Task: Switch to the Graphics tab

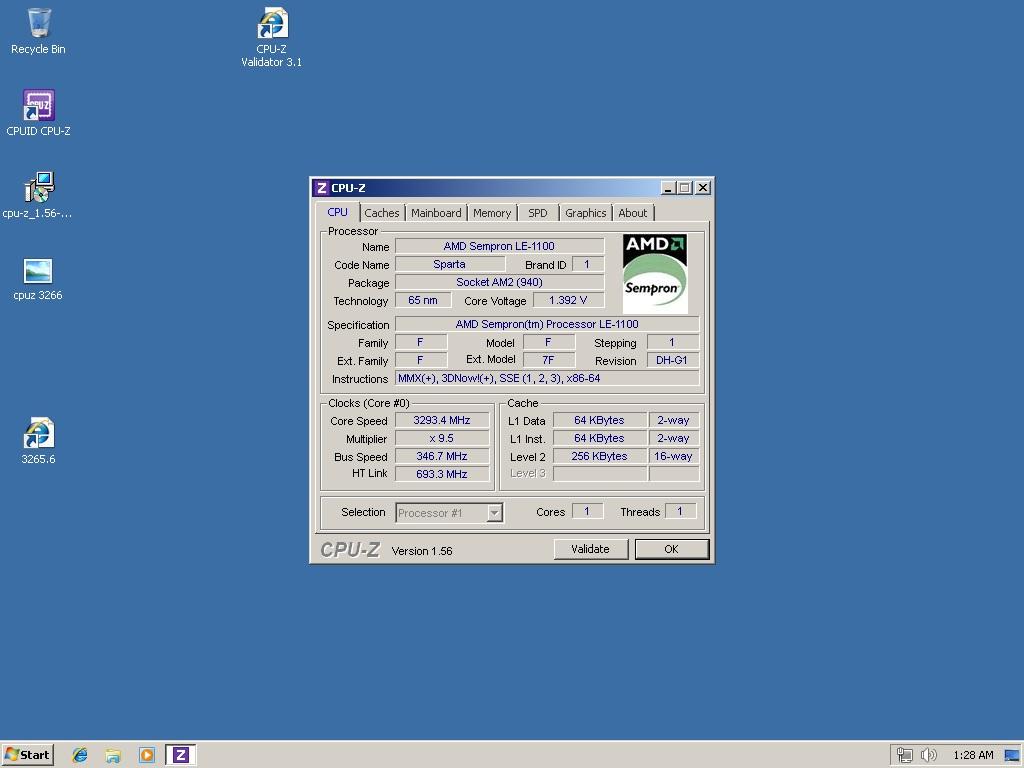Action: (x=585, y=213)
